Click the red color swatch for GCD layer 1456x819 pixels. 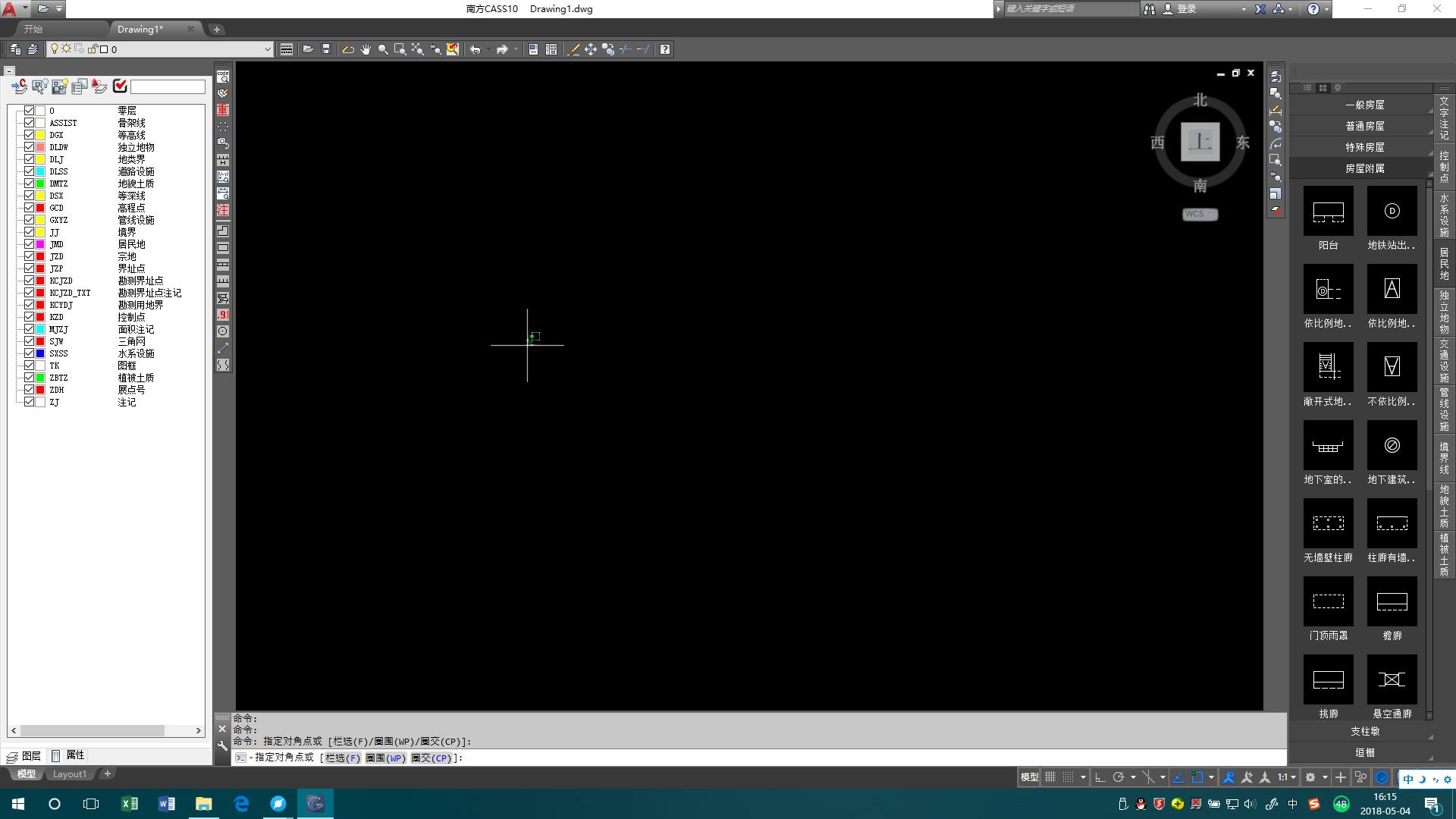point(40,208)
